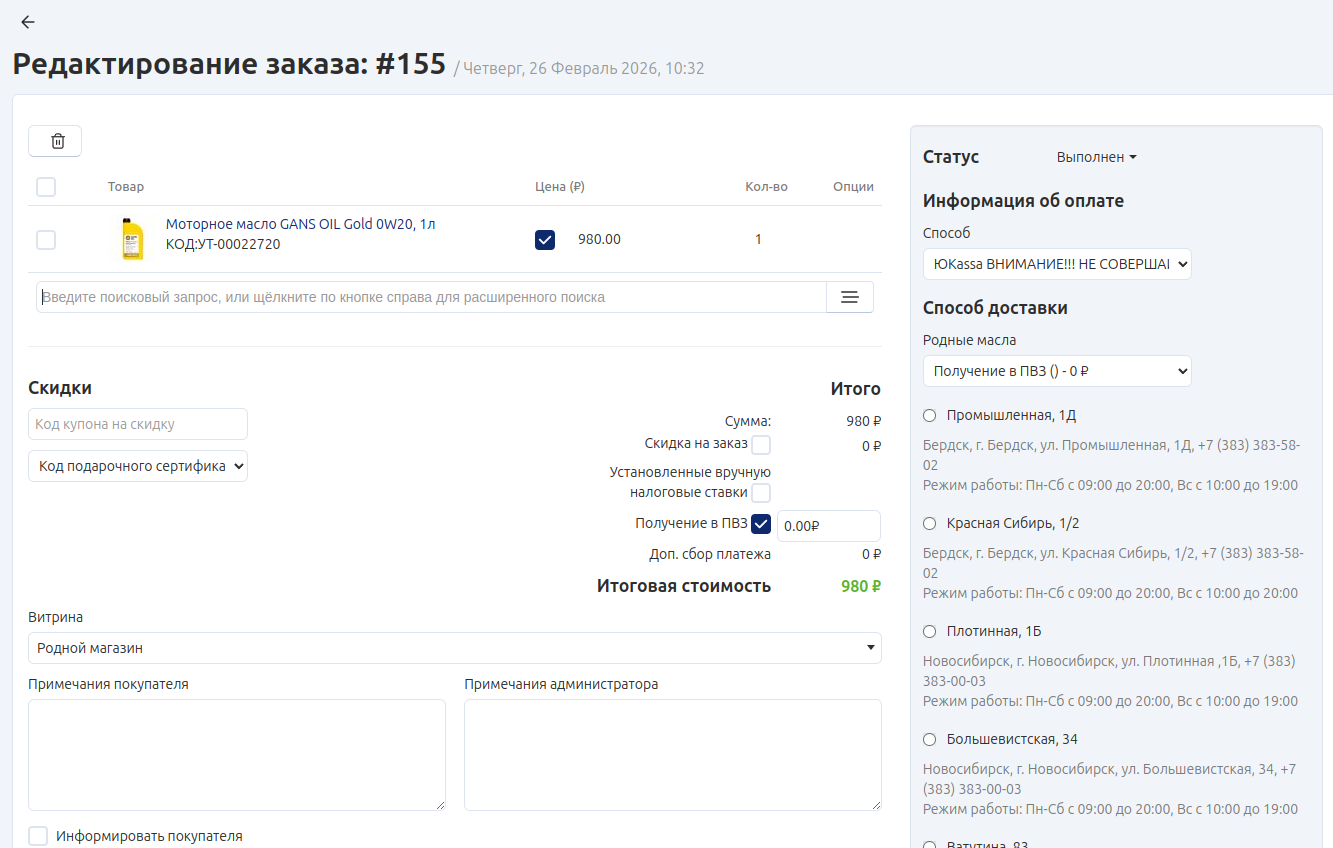Click the trash delete icon button
The height and width of the screenshot is (848, 1333).
(55, 141)
